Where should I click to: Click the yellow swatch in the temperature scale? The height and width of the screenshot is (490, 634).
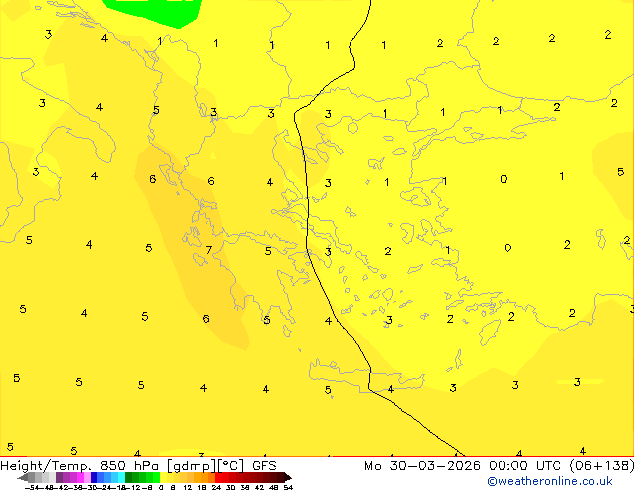point(163,477)
